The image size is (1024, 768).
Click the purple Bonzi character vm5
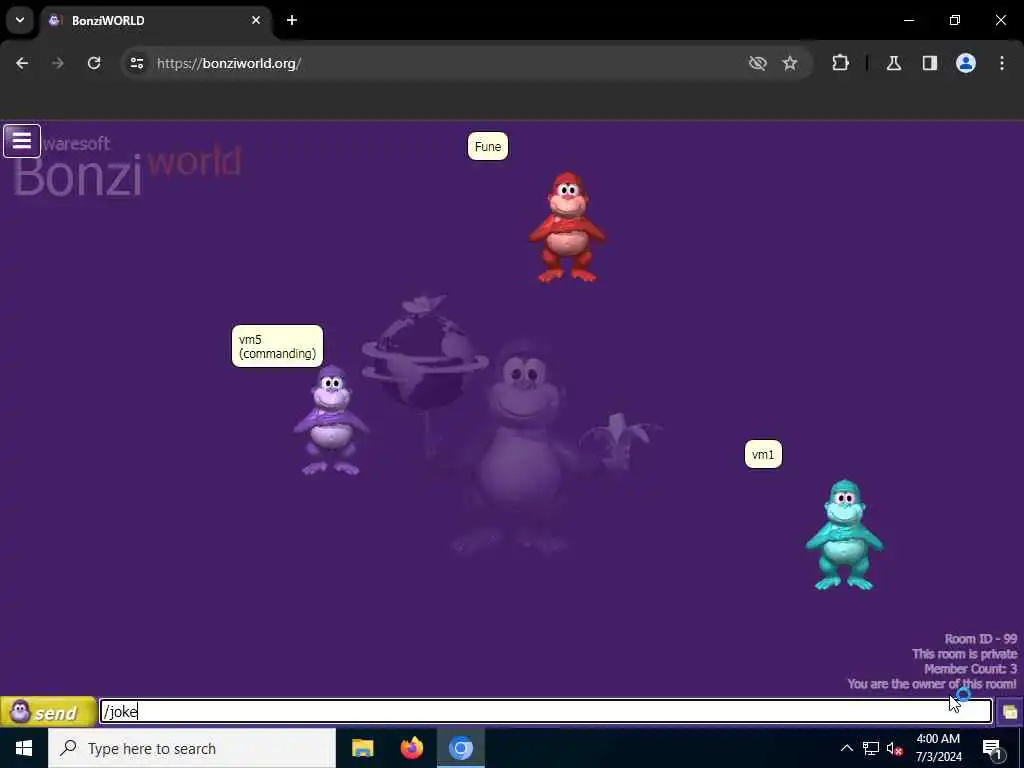pos(331,421)
